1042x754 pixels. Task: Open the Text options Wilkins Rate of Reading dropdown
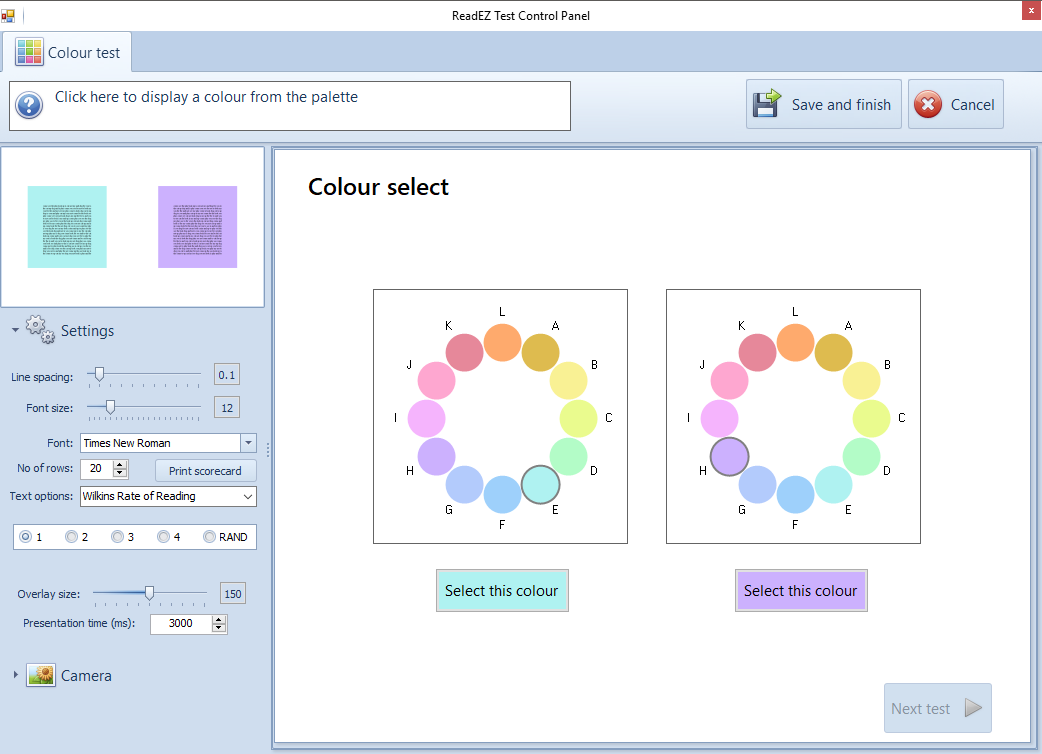(x=248, y=496)
